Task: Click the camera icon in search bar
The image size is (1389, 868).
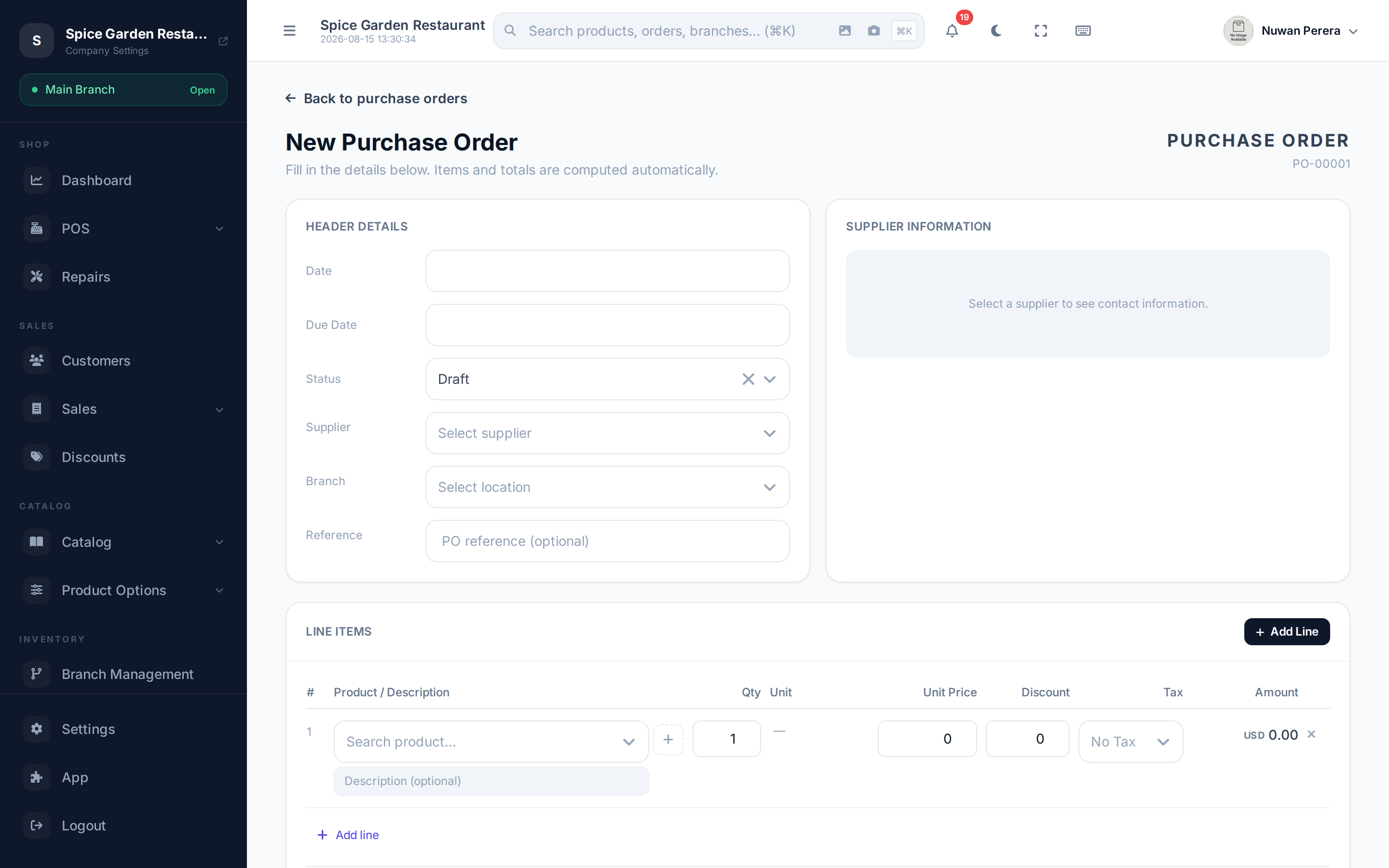Action: [873, 31]
